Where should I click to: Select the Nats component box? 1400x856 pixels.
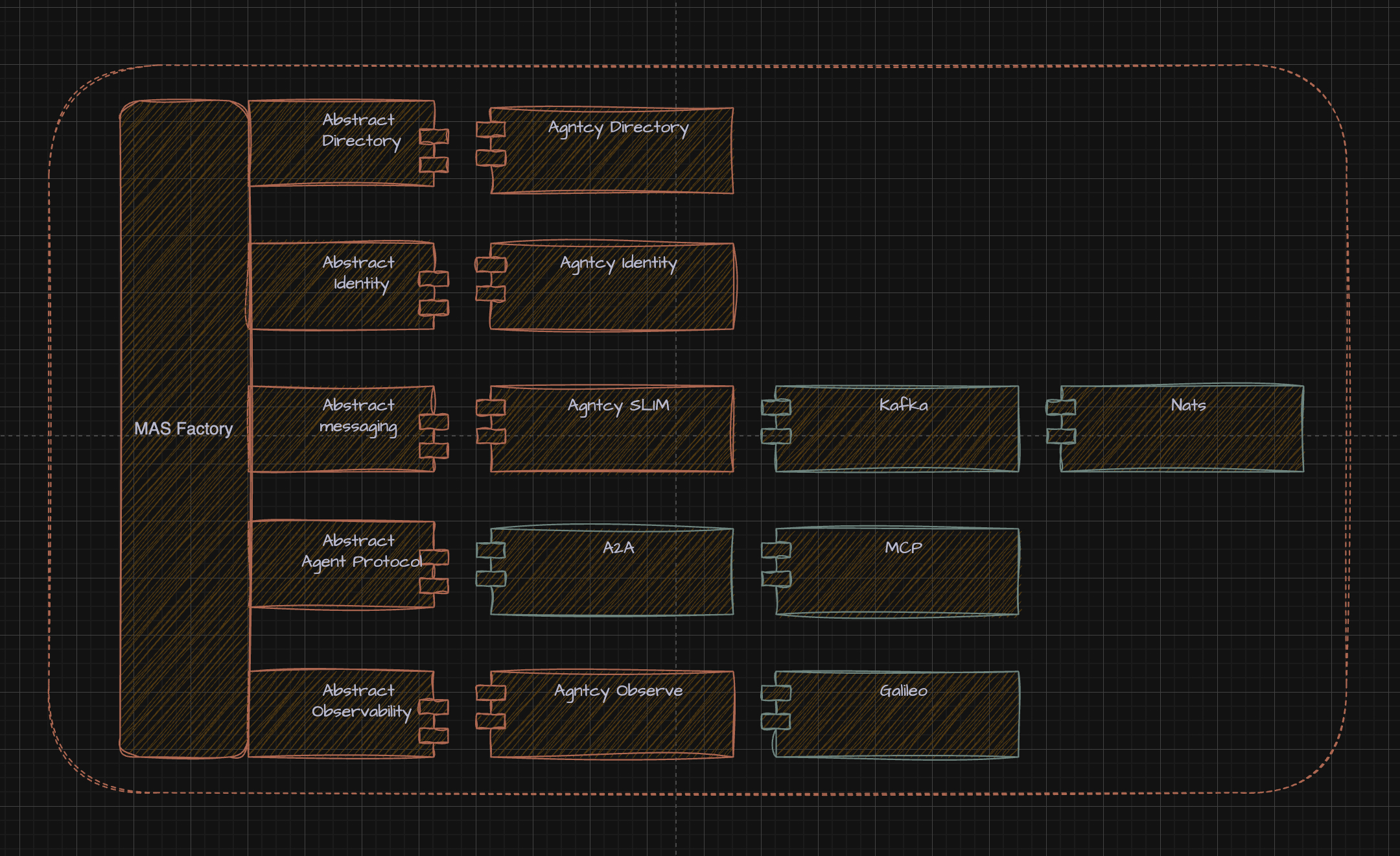[1175, 429]
